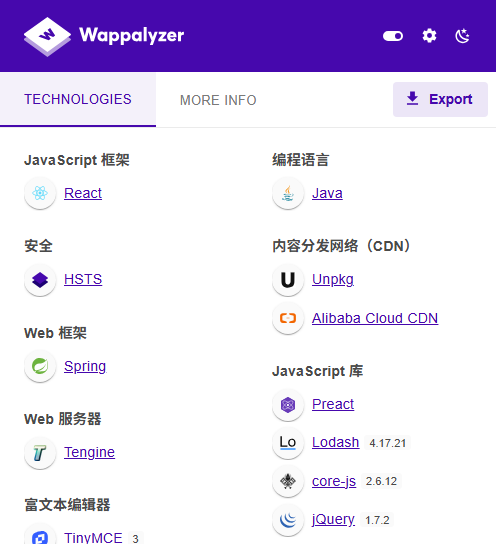Click the core-js version 2.6.12 badge
Image resolution: width=496 pixels, height=544 pixels.
(381, 481)
